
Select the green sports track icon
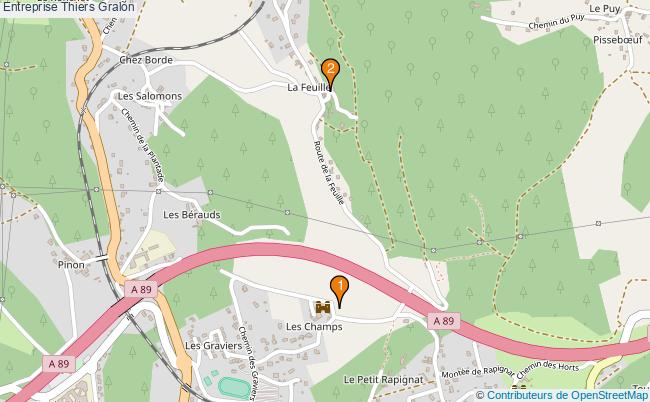[x=234, y=388]
